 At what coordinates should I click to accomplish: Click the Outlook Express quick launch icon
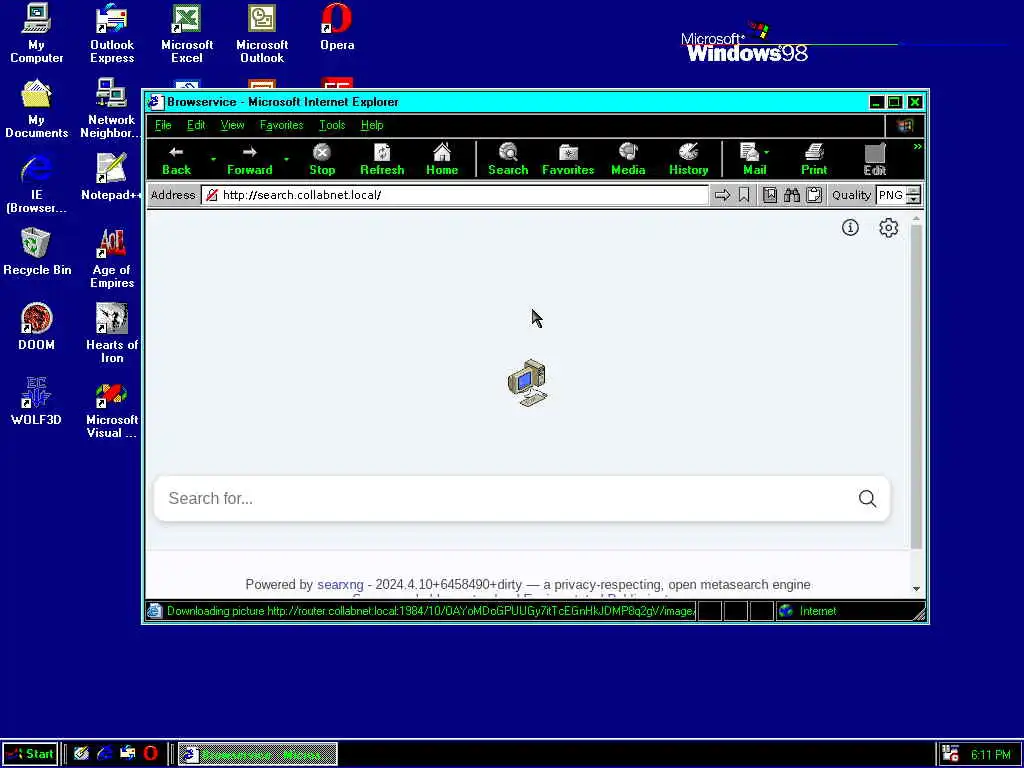[x=127, y=754]
